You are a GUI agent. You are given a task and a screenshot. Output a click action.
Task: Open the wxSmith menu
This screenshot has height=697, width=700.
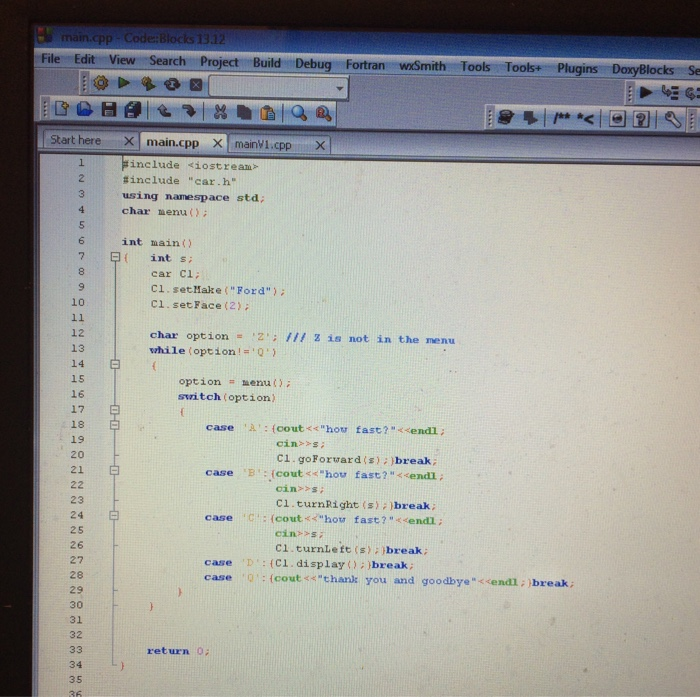pos(422,66)
